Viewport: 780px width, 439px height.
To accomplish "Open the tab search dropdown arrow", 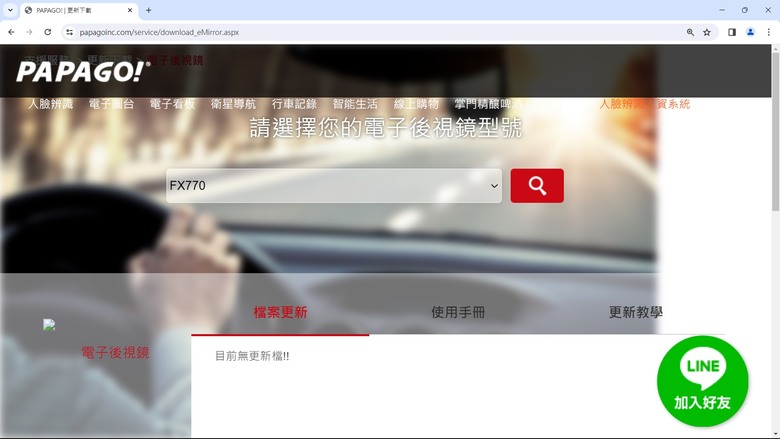I will [10, 10].
